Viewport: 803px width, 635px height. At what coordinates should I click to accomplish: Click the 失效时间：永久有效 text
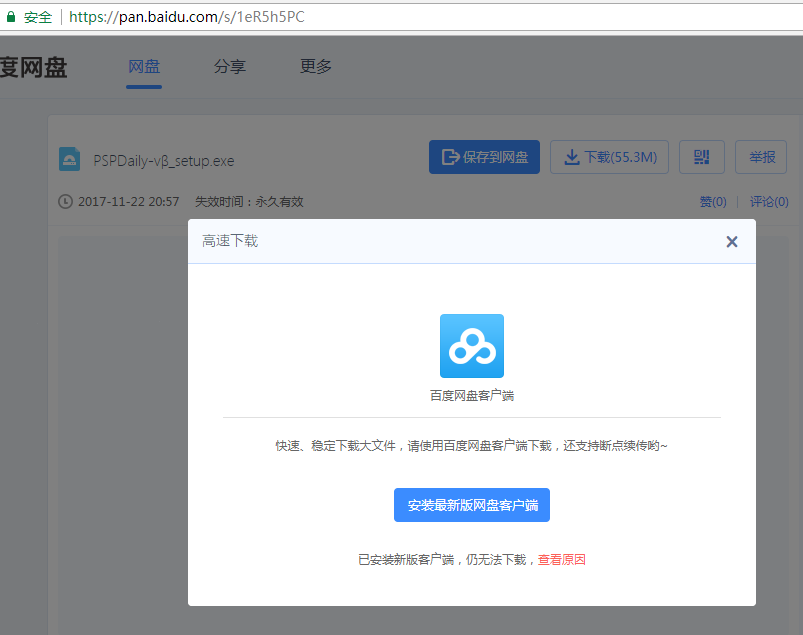(x=249, y=202)
